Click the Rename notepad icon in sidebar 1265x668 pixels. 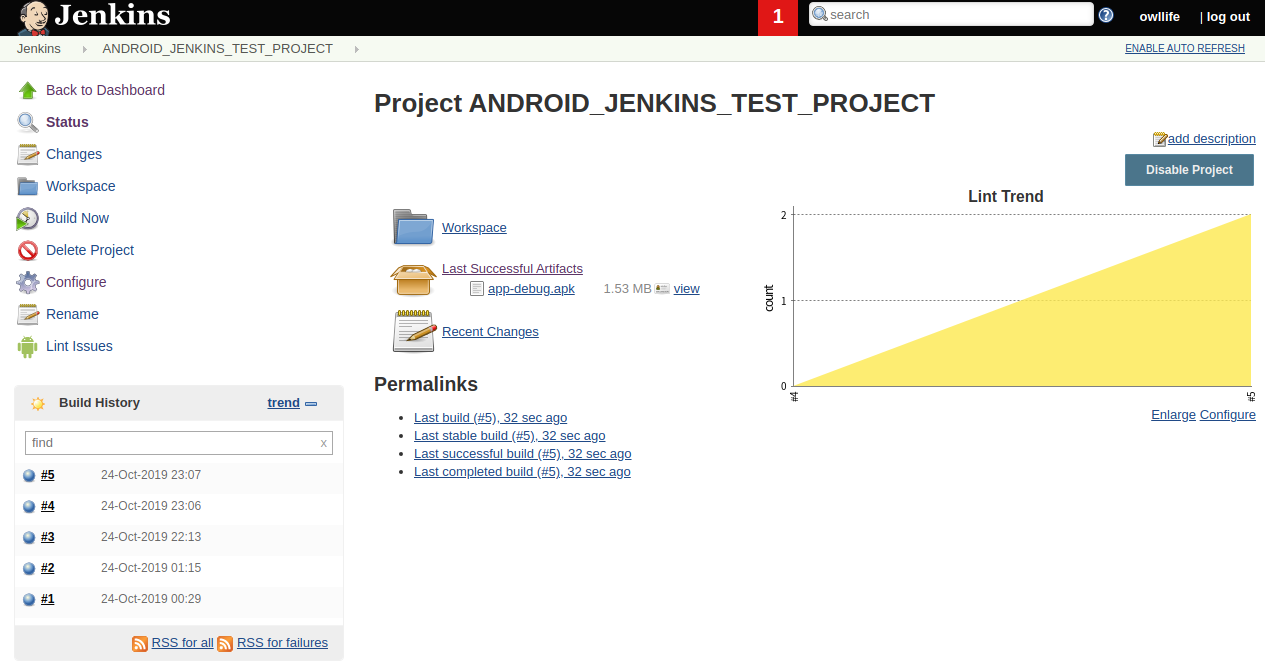pos(28,314)
